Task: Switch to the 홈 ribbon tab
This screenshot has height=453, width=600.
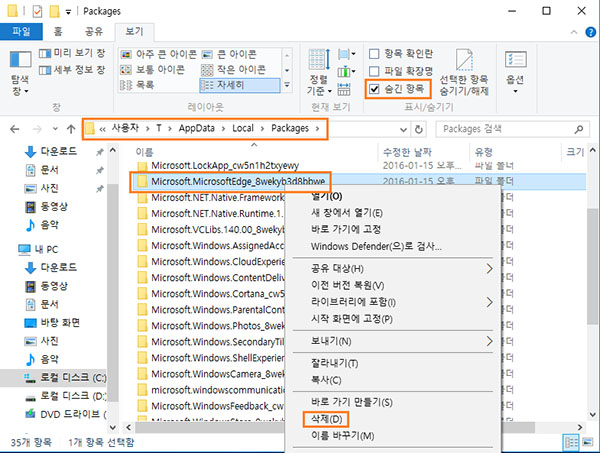Action: pos(60,32)
